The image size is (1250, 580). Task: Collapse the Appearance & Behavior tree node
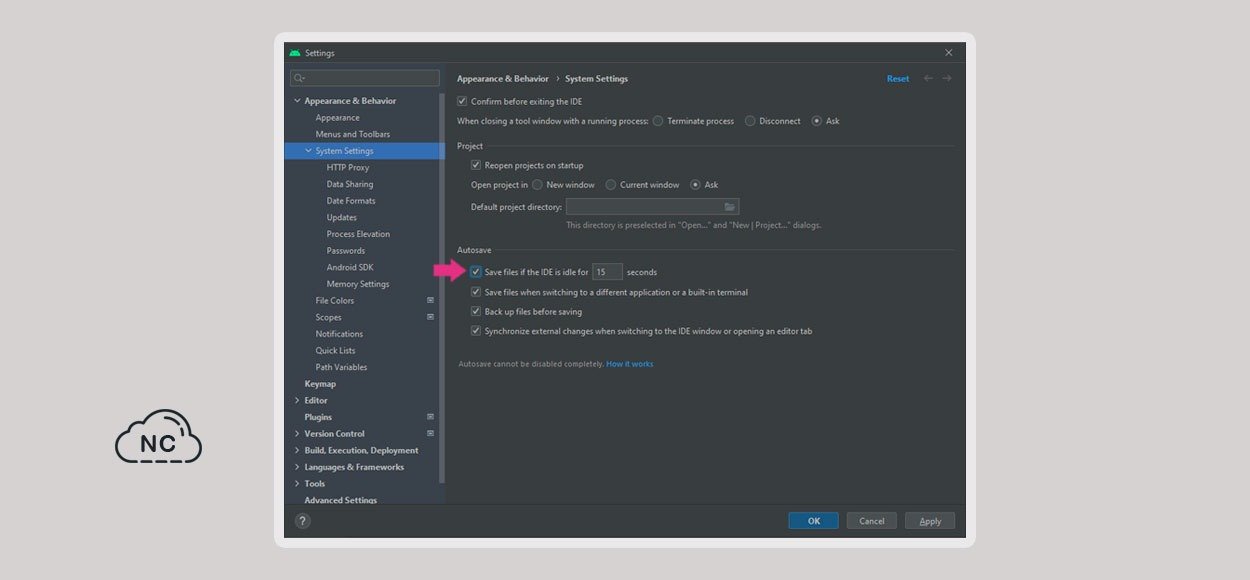click(x=297, y=101)
